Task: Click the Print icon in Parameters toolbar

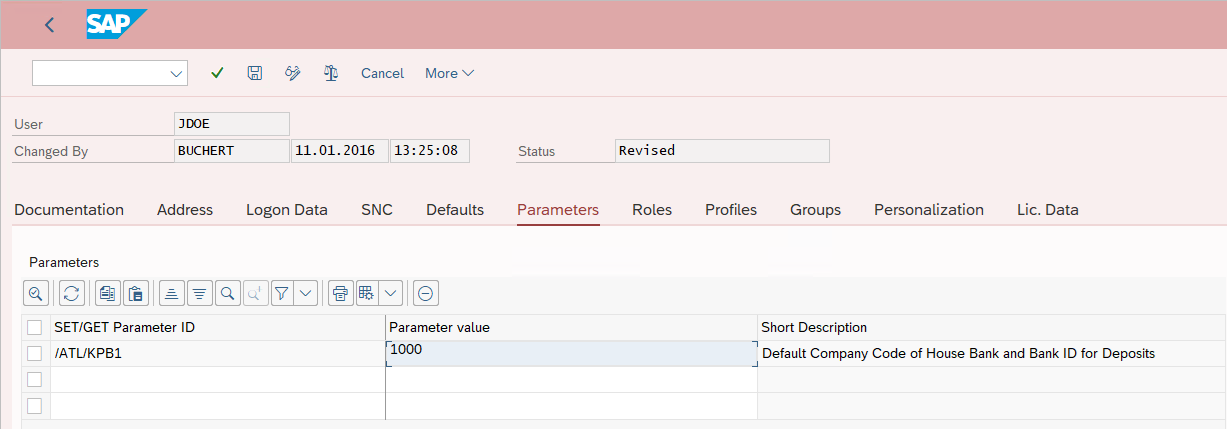Action: pyautogui.click(x=341, y=293)
